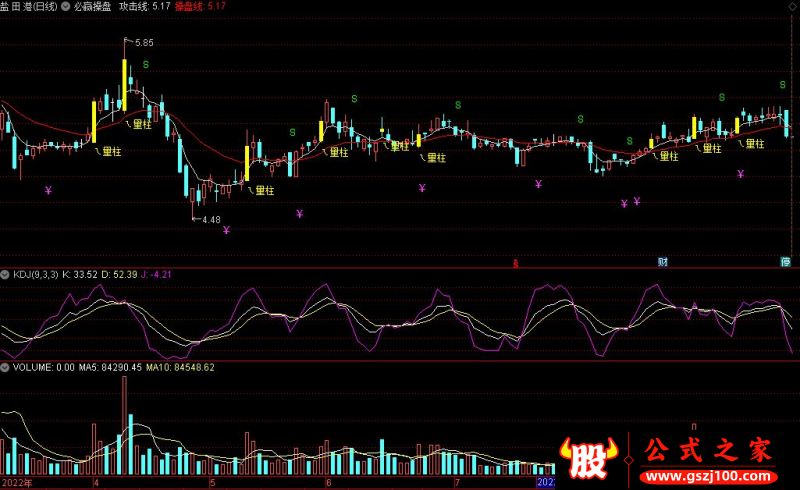Click the 必赢操盘 indicator name

(x=92, y=7)
